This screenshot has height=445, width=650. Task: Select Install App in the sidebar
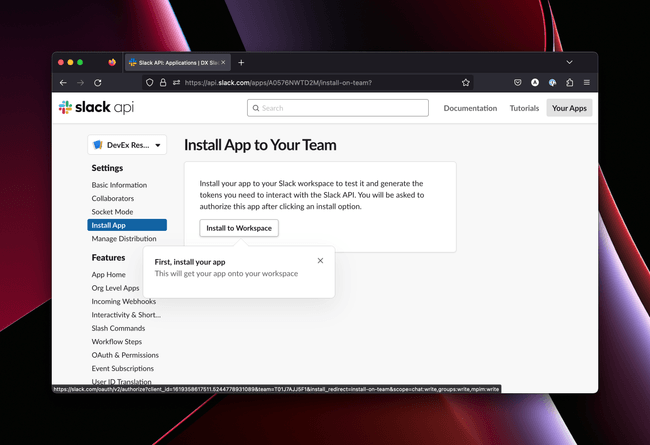pos(127,225)
